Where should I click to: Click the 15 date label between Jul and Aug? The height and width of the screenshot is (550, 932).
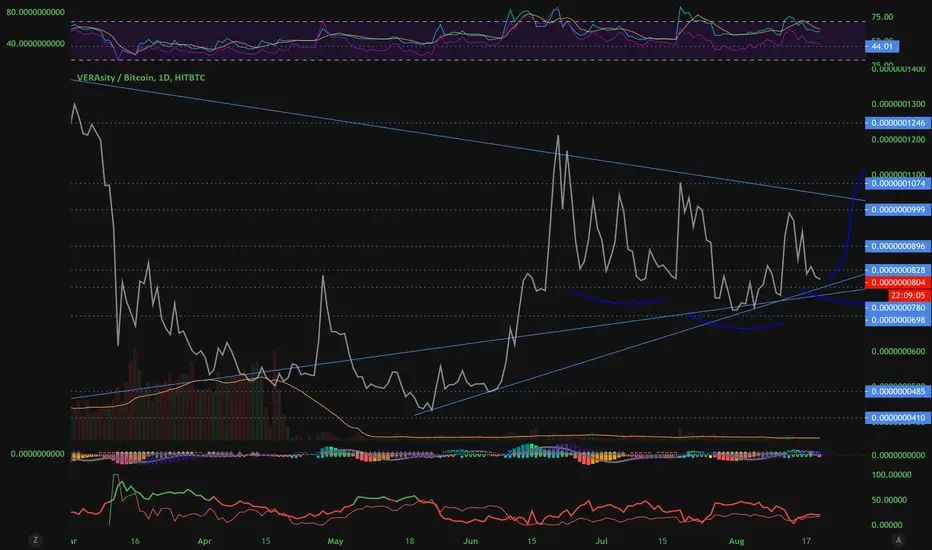pyautogui.click(x=662, y=541)
